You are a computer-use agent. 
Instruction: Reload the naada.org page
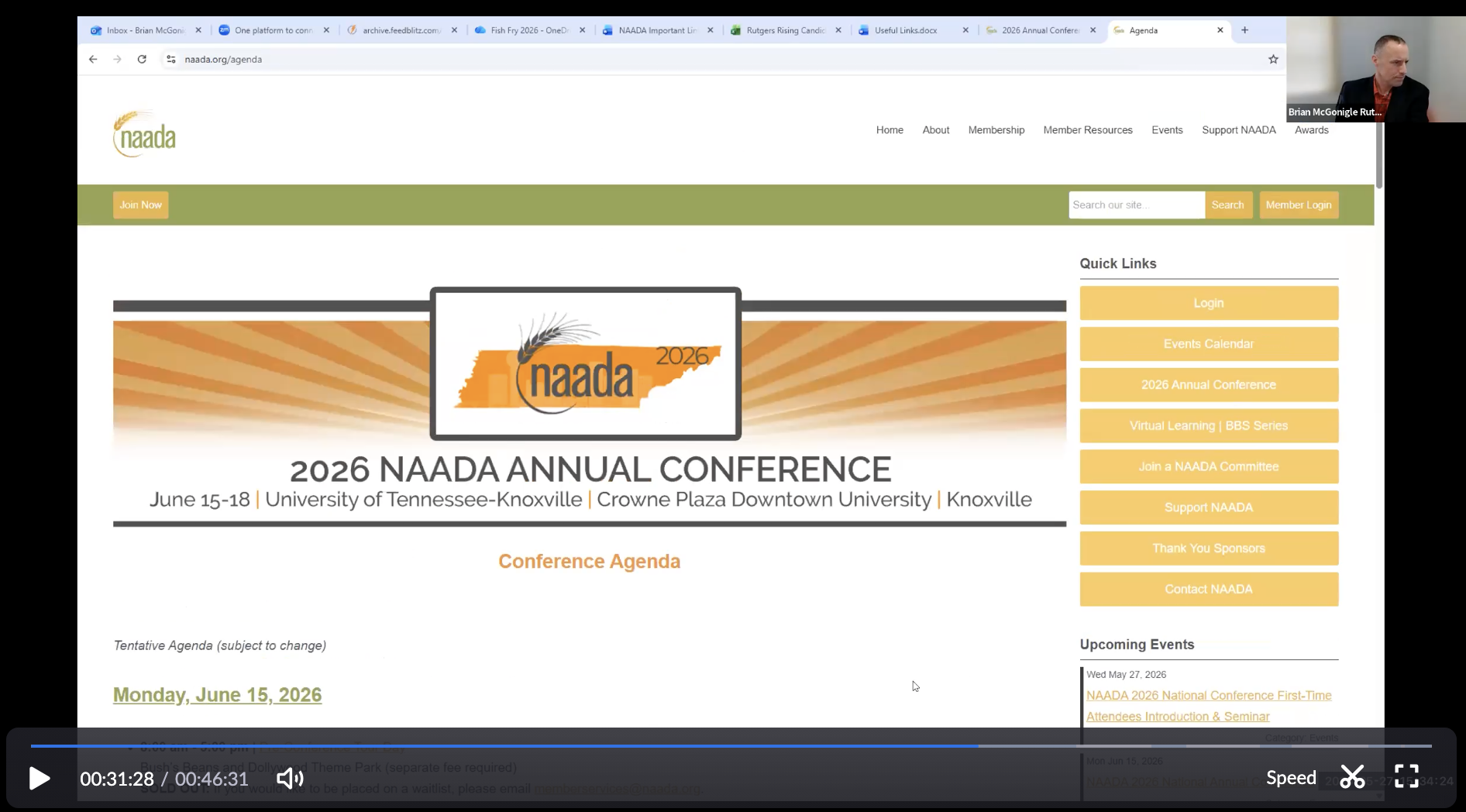pyautogui.click(x=142, y=59)
